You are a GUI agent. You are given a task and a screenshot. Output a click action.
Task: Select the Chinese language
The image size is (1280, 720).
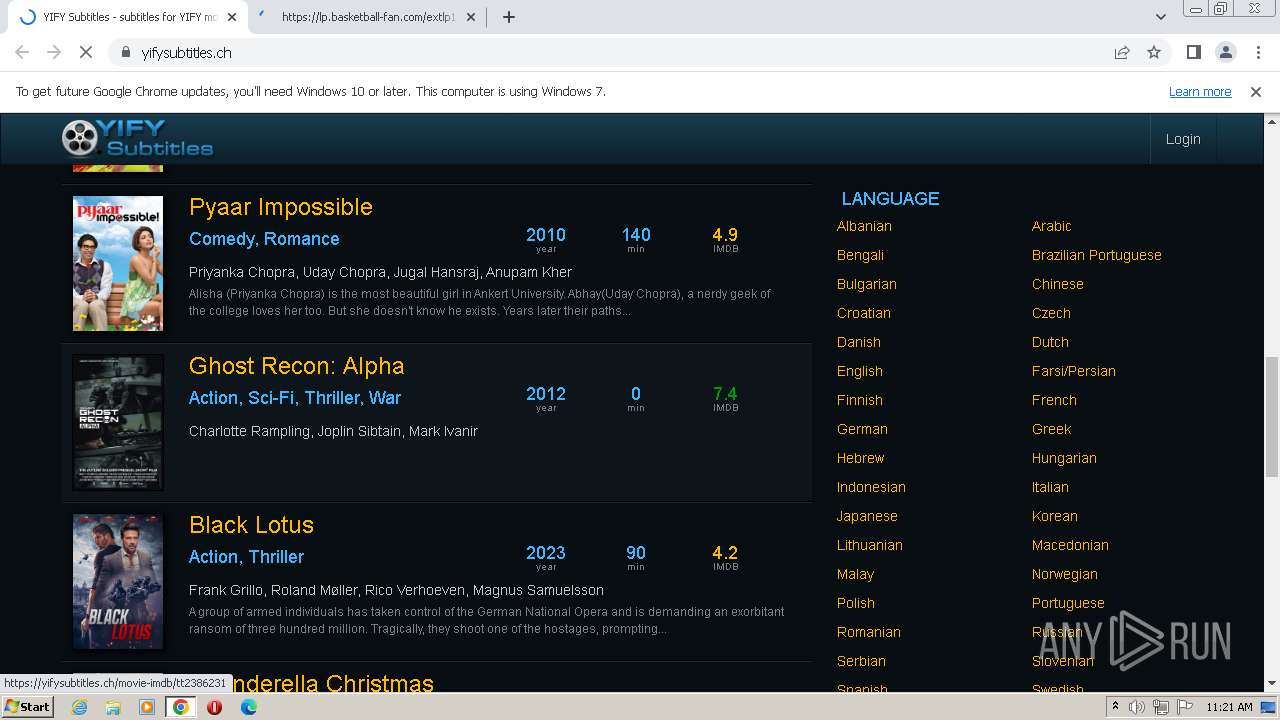[x=1058, y=284]
